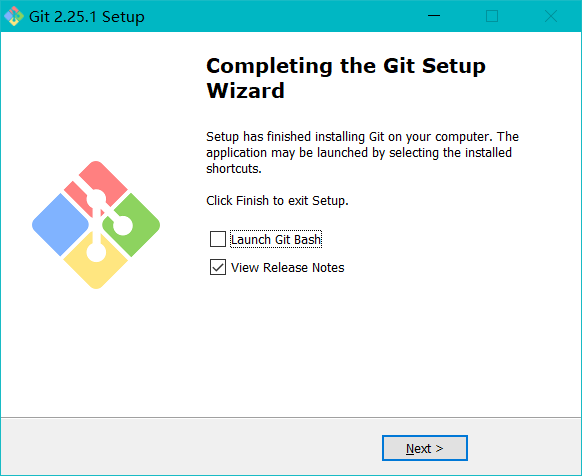The width and height of the screenshot is (582, 476).
Task: Click the View Release Notes label text
Action: (x=287, y=267)
